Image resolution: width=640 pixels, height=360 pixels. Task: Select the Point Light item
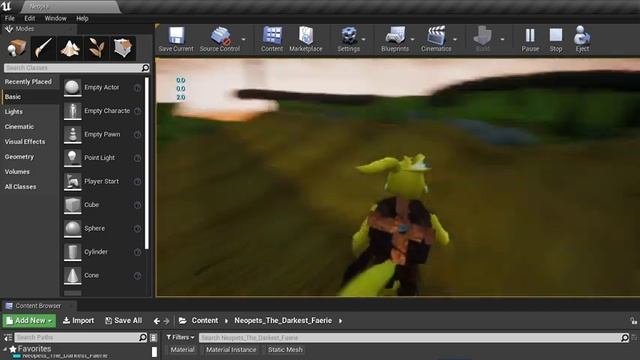(102, 158)
